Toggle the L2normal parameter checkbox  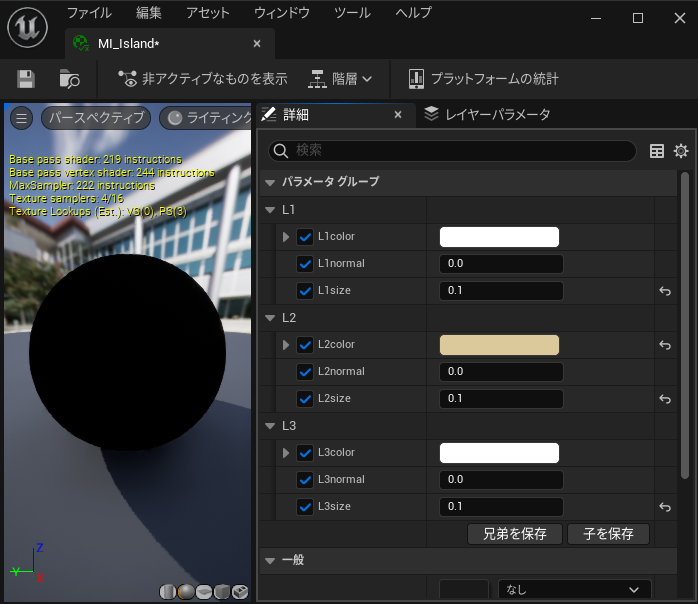coord(306,372)
